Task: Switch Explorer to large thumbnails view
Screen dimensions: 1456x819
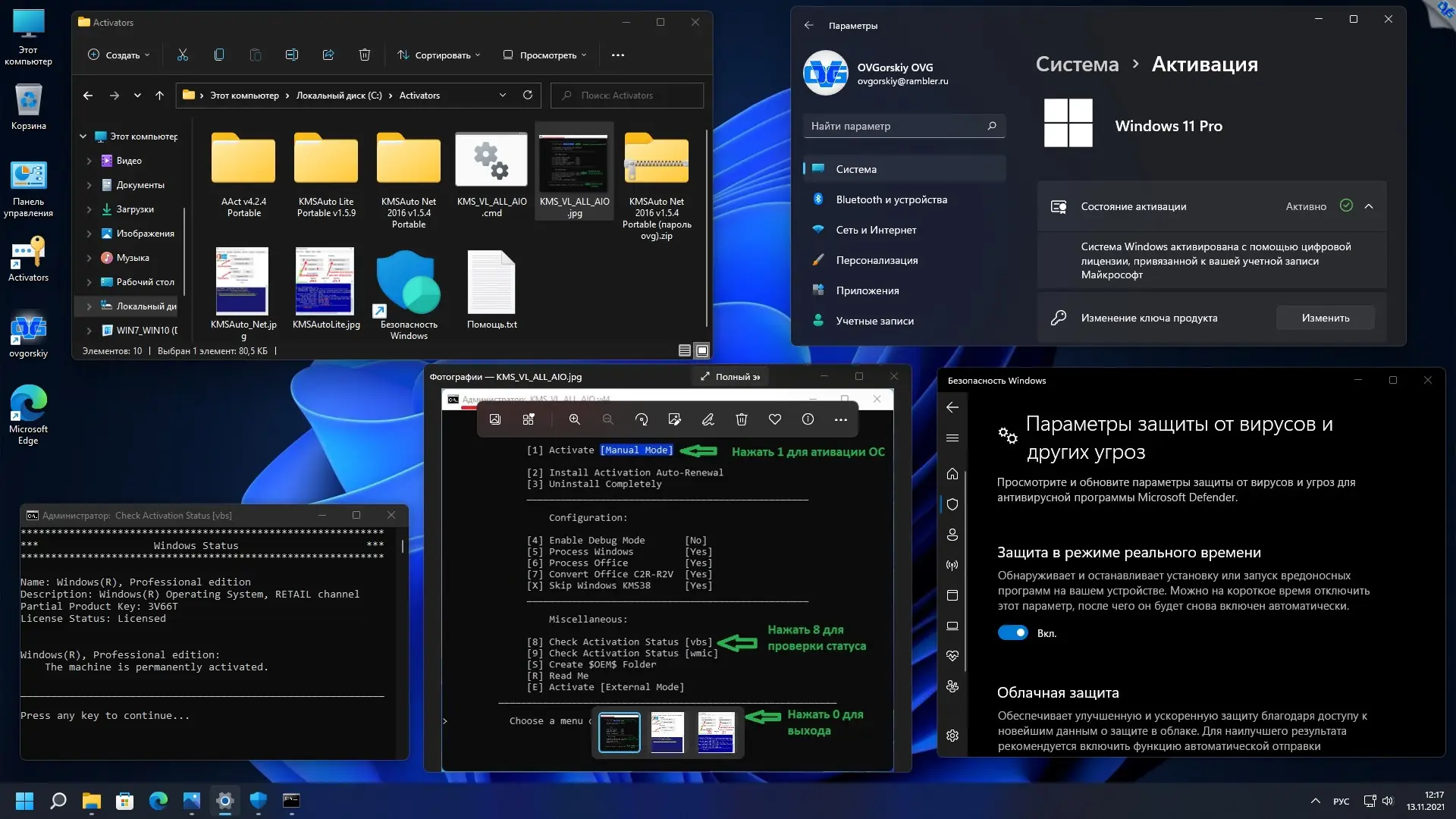Action: 702,350
